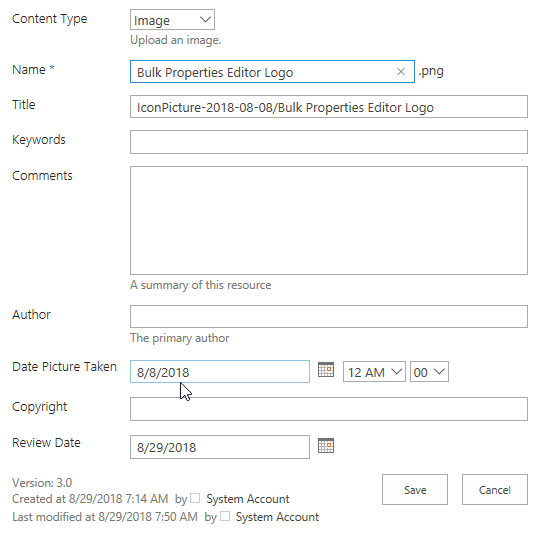Open the Created by System Account link

click(x=248, y=499)
